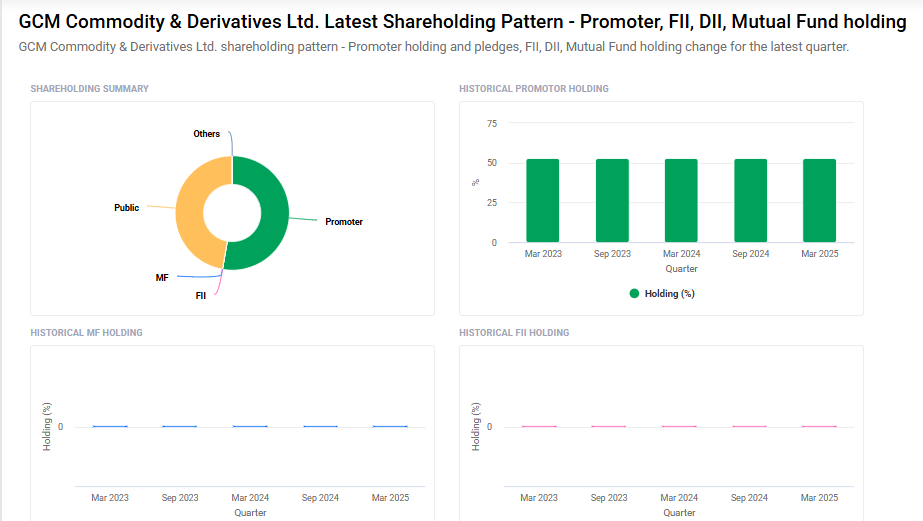
Task: Click the shareholding pattern description subtitle
Action: pos(434,47)
